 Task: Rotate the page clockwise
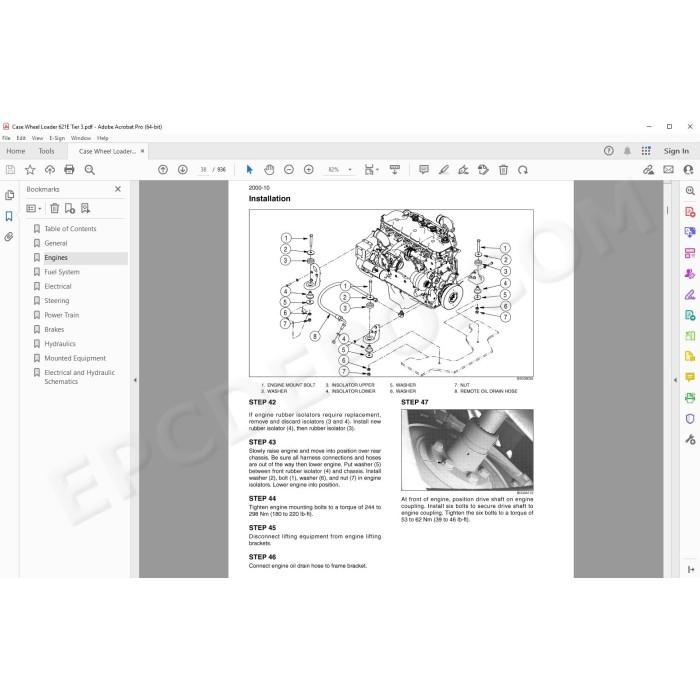(523, 170)
